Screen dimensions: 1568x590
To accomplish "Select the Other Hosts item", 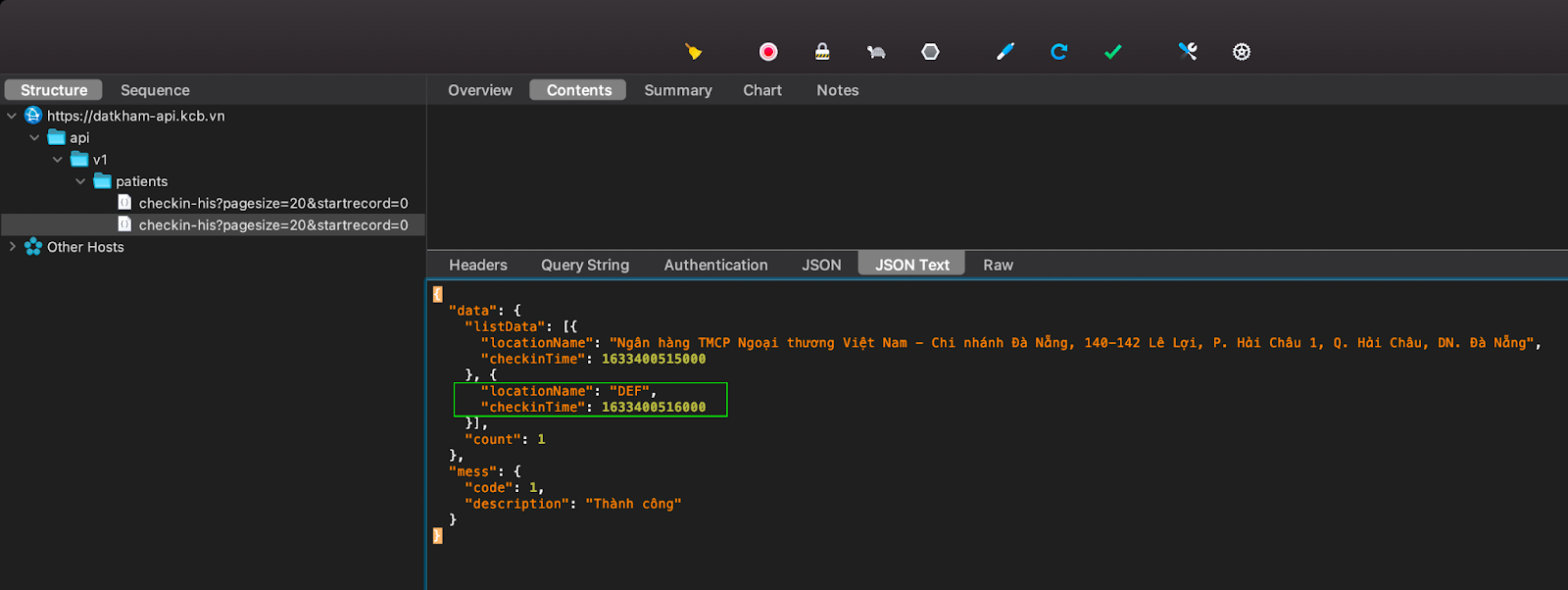I will pyautogui.click(x=85, y=247).
